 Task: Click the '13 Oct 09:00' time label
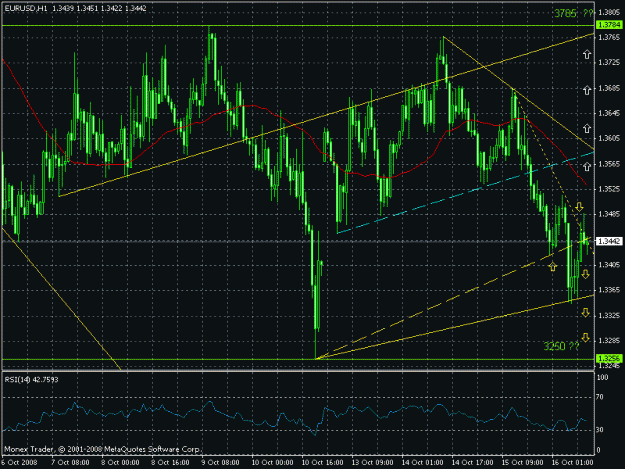372,462
